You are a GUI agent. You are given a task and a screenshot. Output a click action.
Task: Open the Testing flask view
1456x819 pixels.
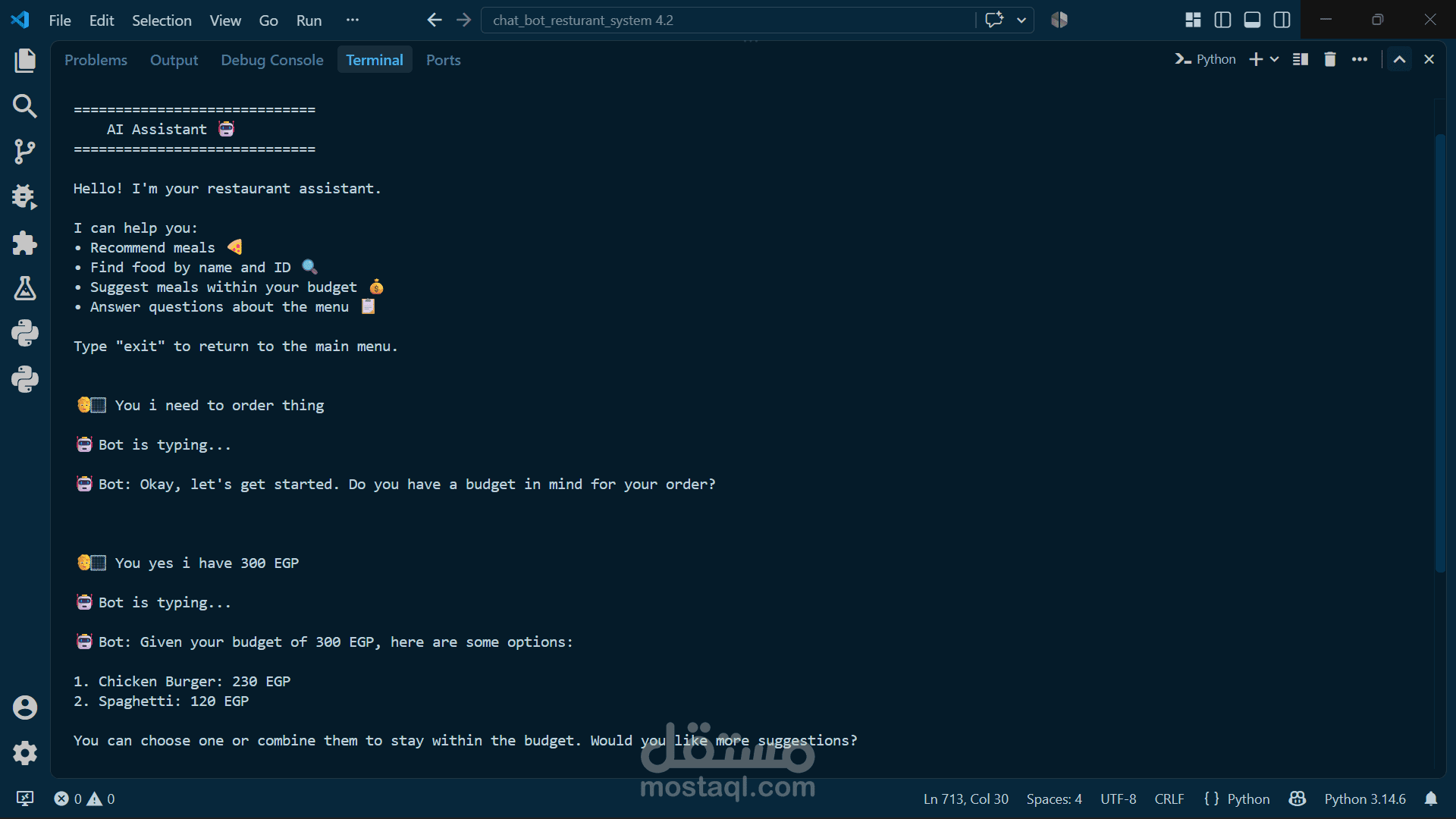[25, 288]
